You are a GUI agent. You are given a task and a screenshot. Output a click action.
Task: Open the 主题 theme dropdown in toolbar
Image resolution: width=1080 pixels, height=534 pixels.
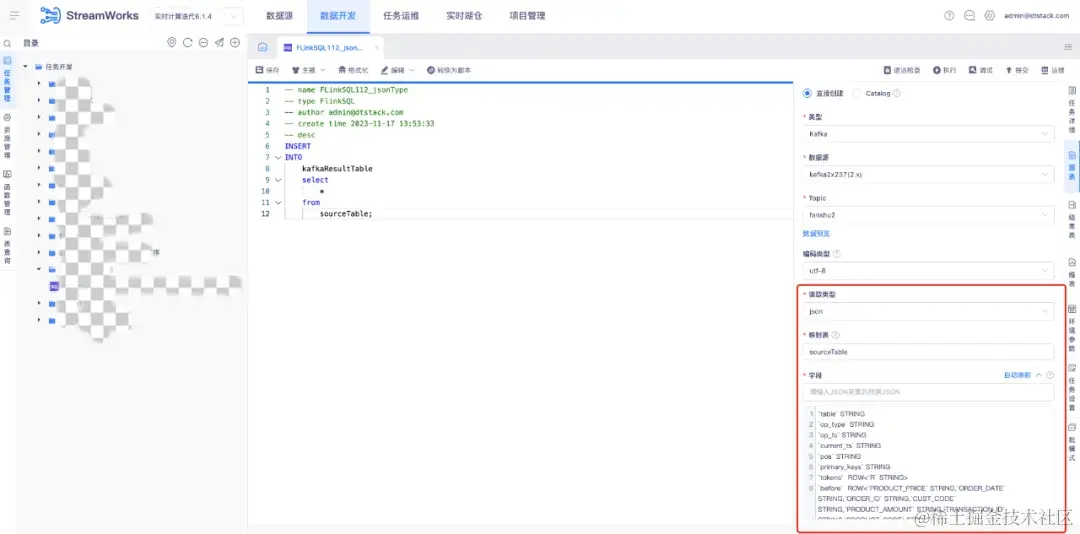point(309,70)
